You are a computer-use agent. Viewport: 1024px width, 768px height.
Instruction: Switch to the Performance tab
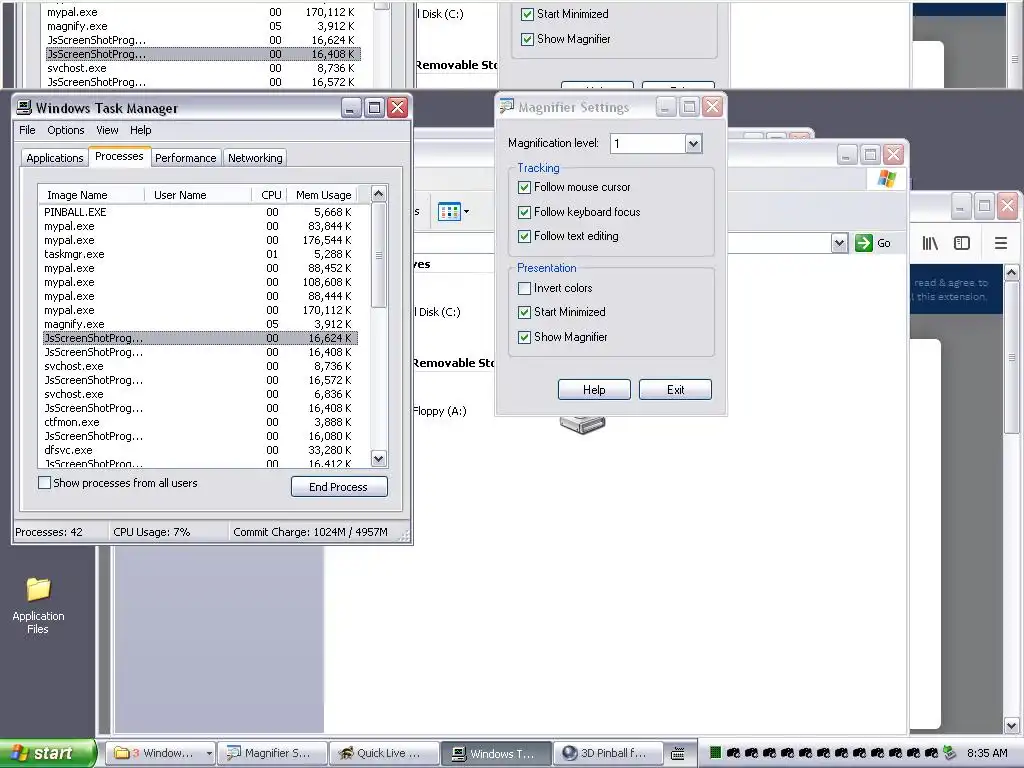(x=185, y=158)
